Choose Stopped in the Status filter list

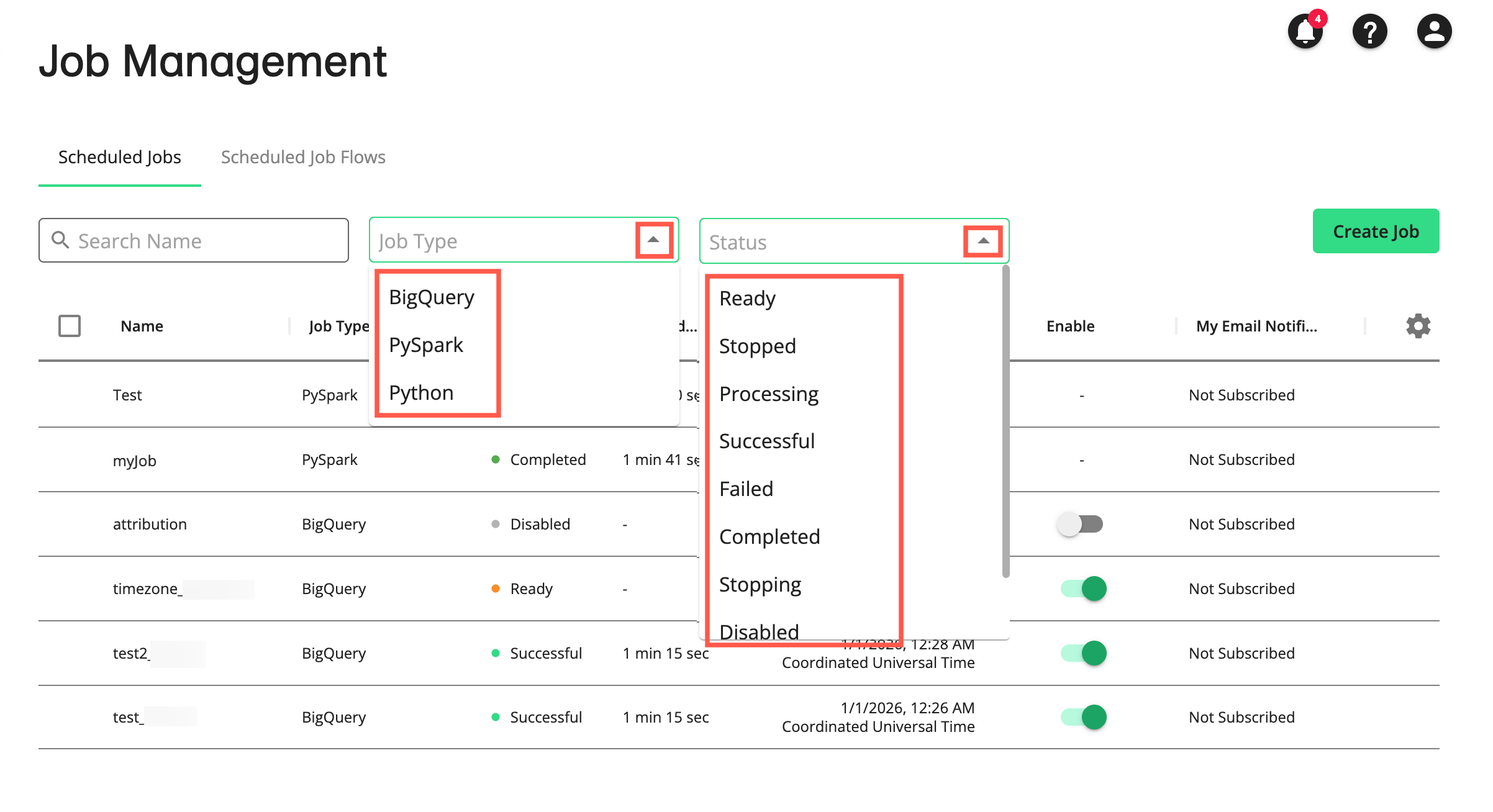pos(757,346)
